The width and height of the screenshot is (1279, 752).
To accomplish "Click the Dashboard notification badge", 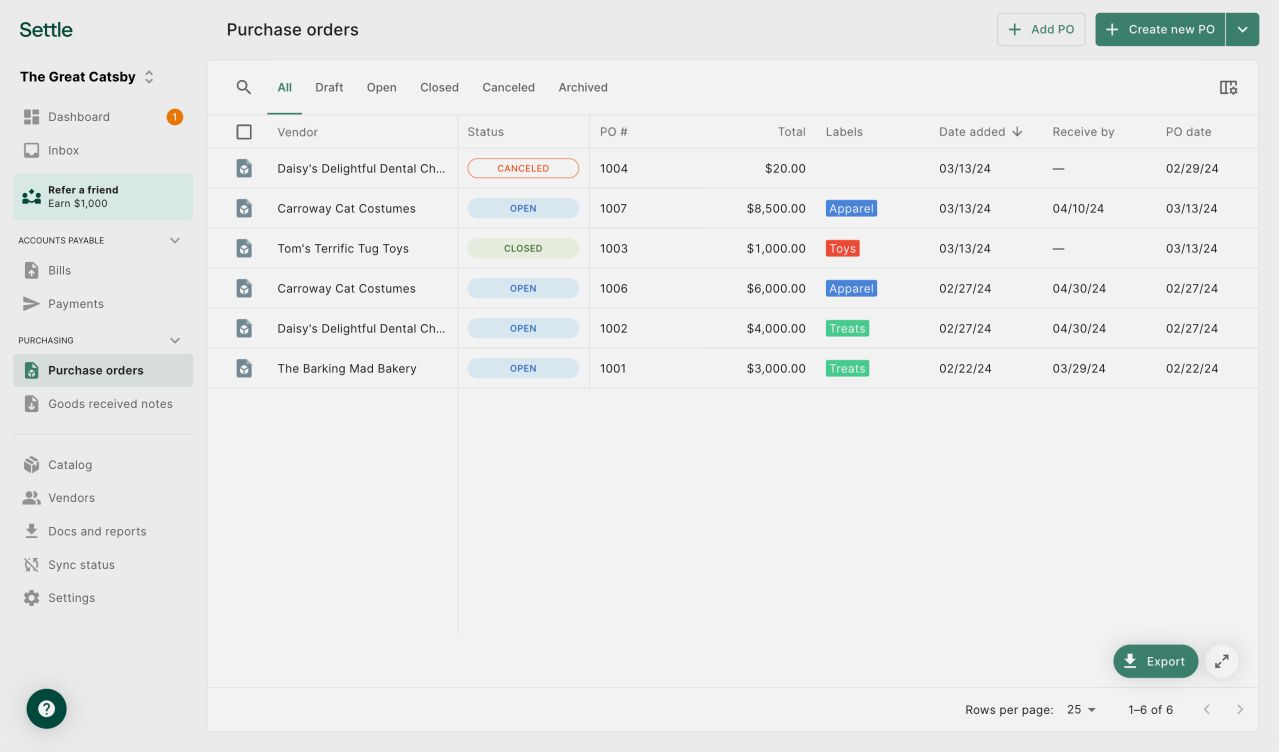I will tap(174, 117).
